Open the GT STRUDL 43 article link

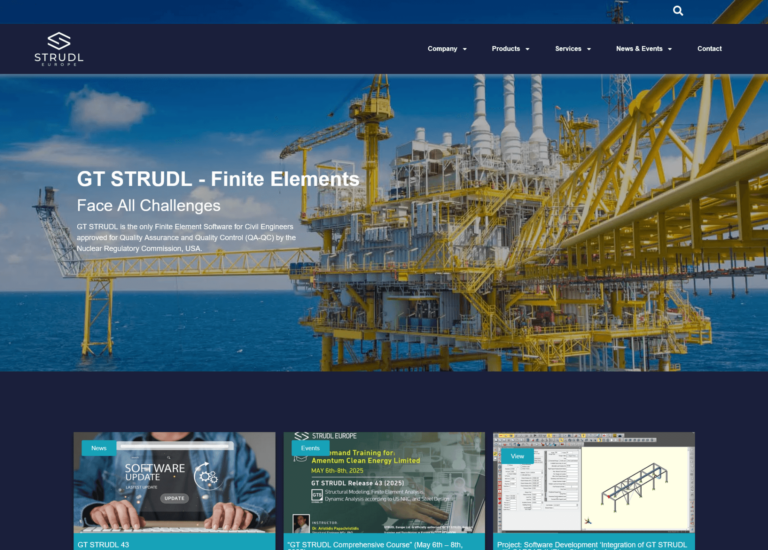tap(104, 544)
